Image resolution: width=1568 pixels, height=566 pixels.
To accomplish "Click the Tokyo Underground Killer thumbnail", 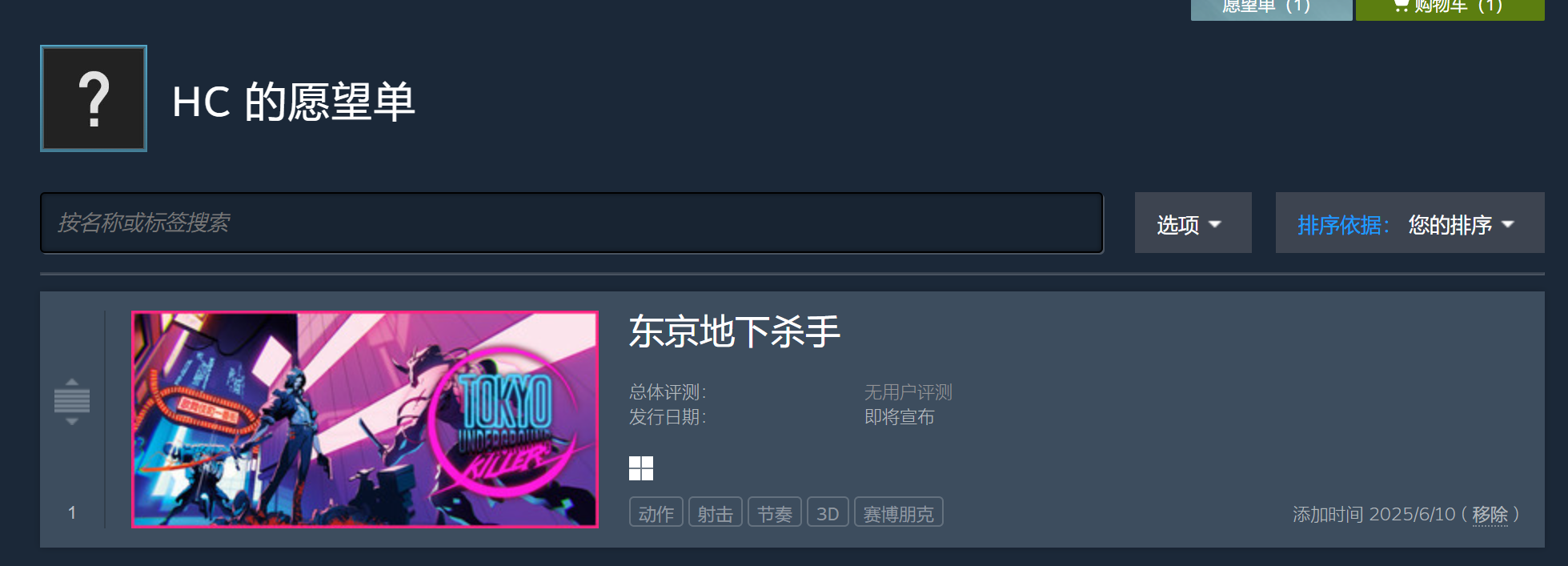I will (365, 419).
